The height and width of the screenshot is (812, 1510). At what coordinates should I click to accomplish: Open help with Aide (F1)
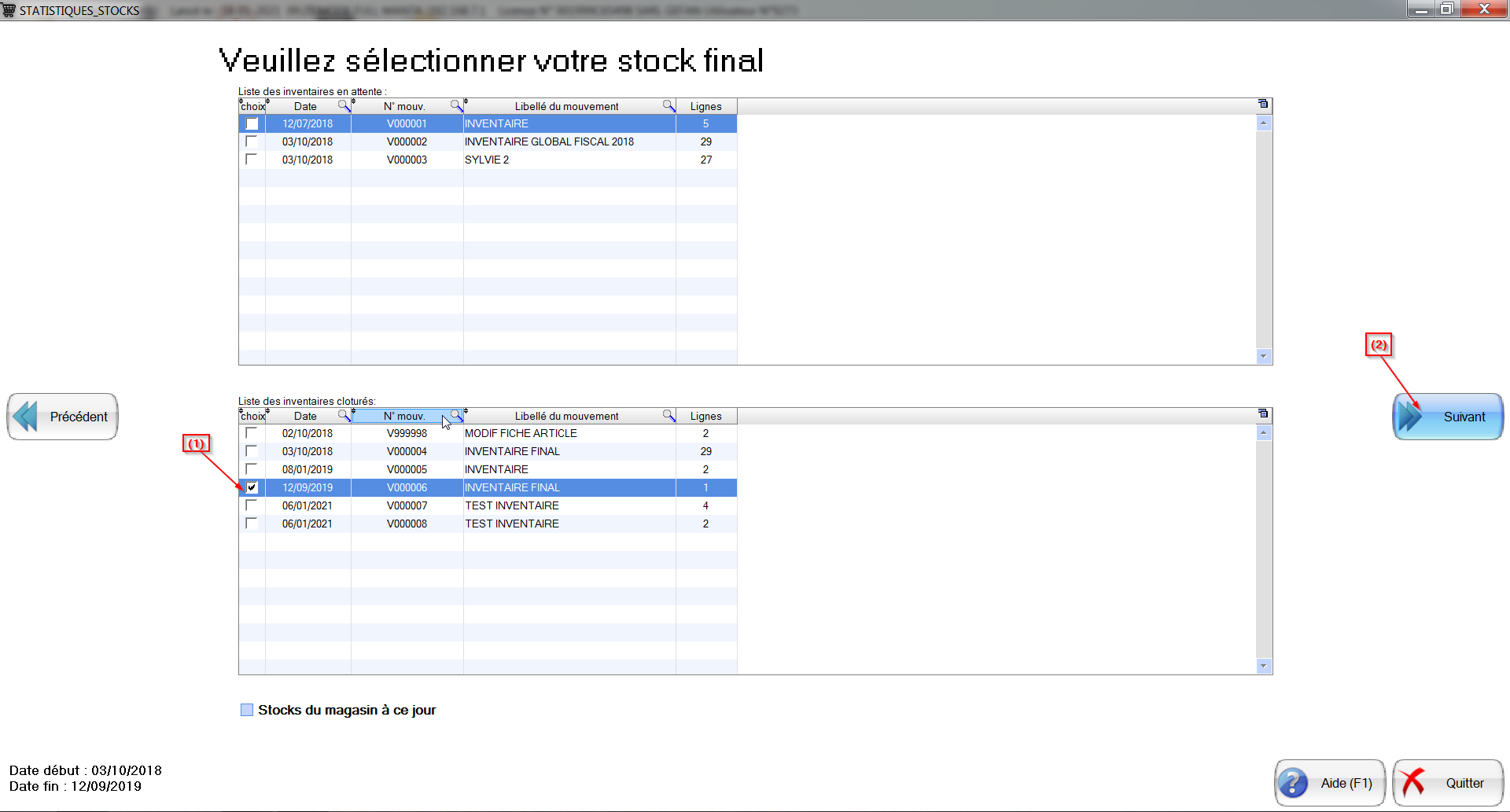tap(1329, 783)
